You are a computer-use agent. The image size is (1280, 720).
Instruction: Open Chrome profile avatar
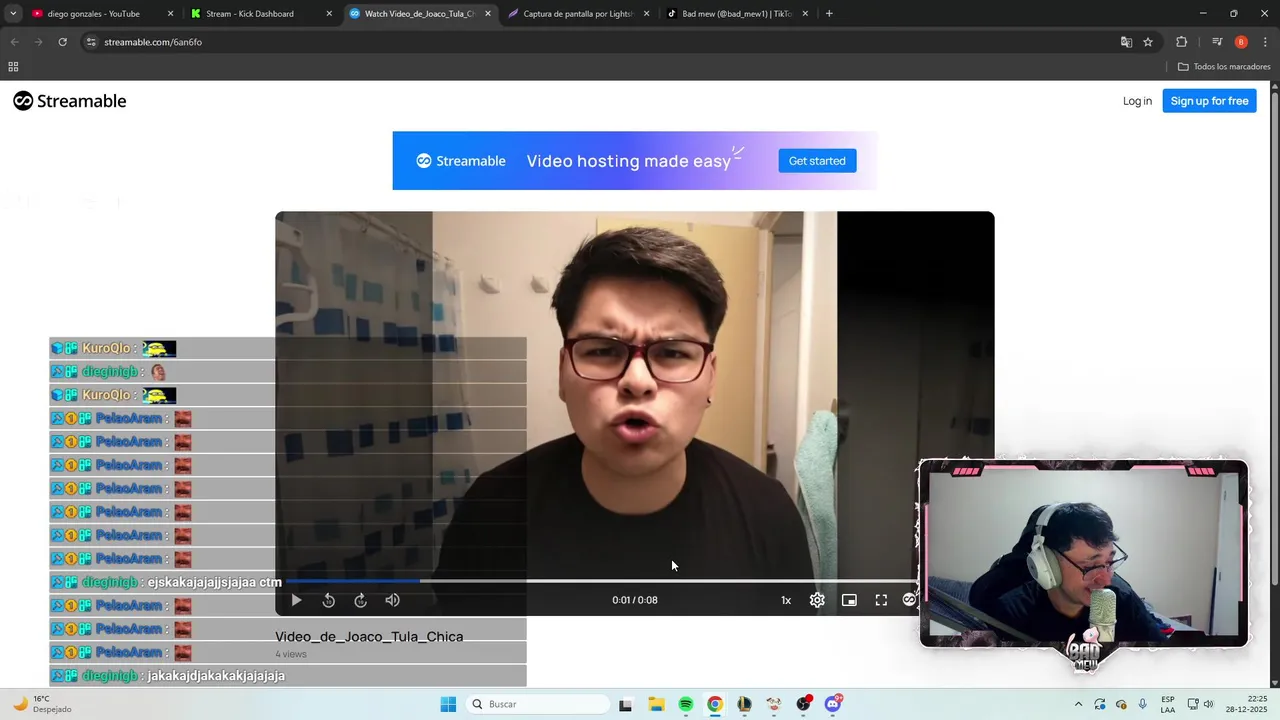(1241, 42)
